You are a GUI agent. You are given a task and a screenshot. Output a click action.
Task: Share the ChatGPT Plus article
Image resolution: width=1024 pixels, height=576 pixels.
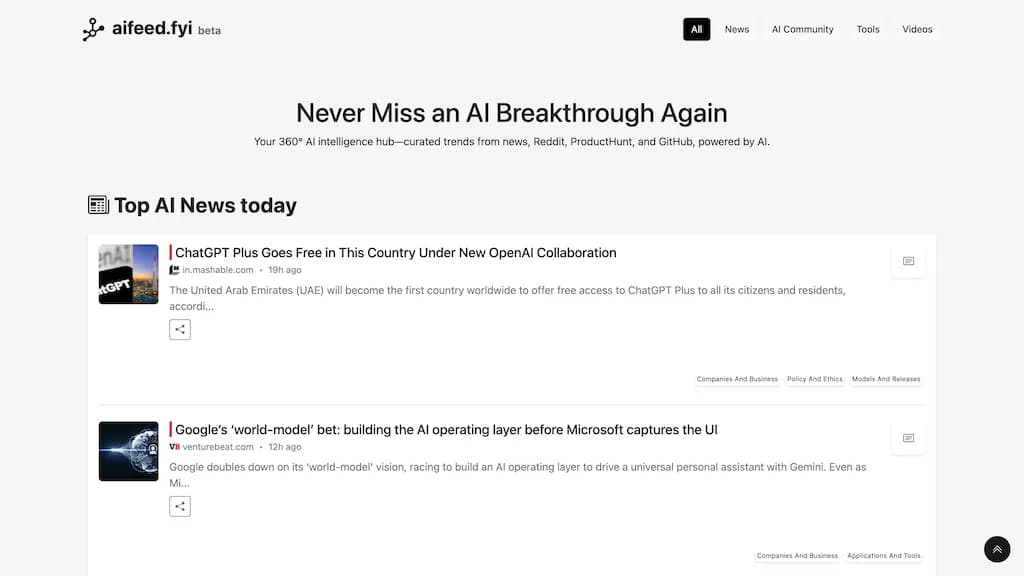pyautogui.click(x=180, y=329)
